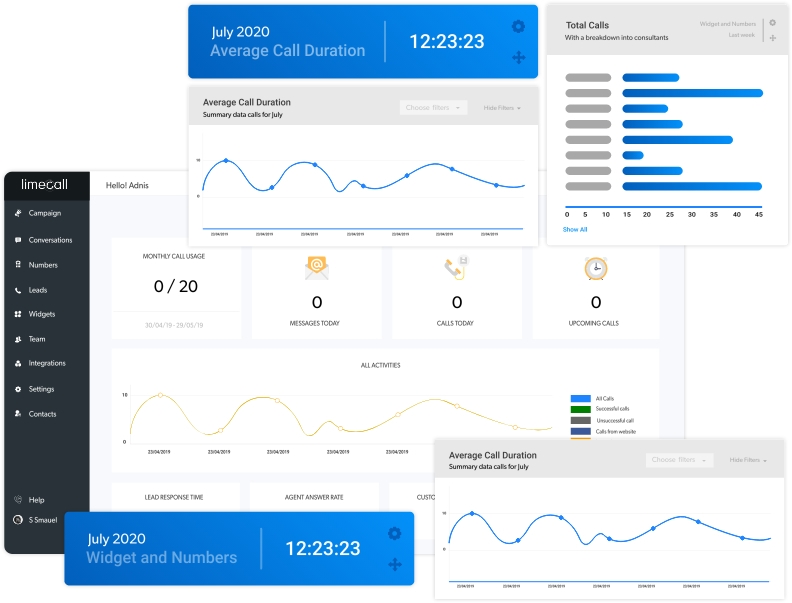Click the Widgets grid icon
Screen dimensions: 792x603
click(x=18, y=314)
